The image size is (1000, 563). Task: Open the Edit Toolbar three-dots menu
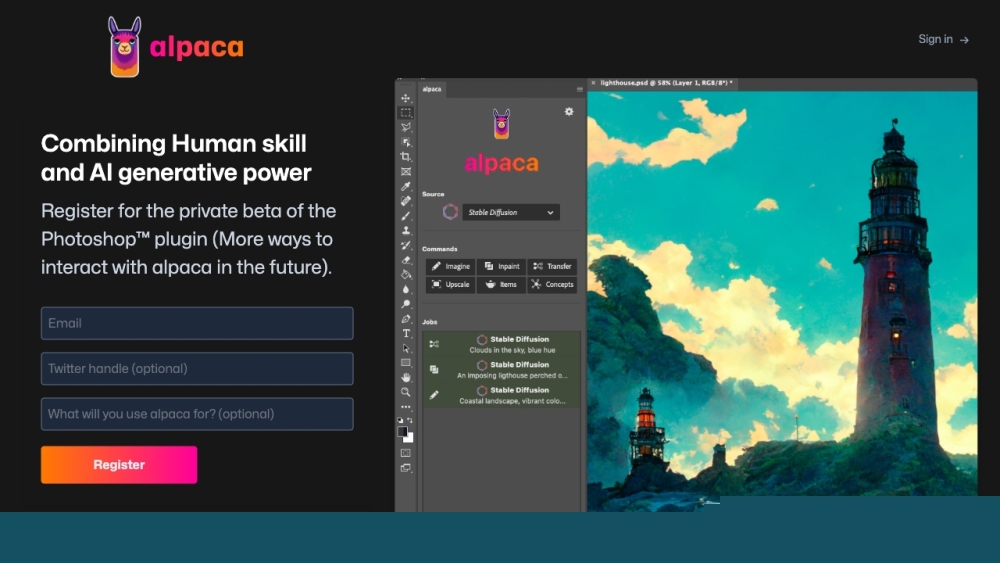click(406, 407)
